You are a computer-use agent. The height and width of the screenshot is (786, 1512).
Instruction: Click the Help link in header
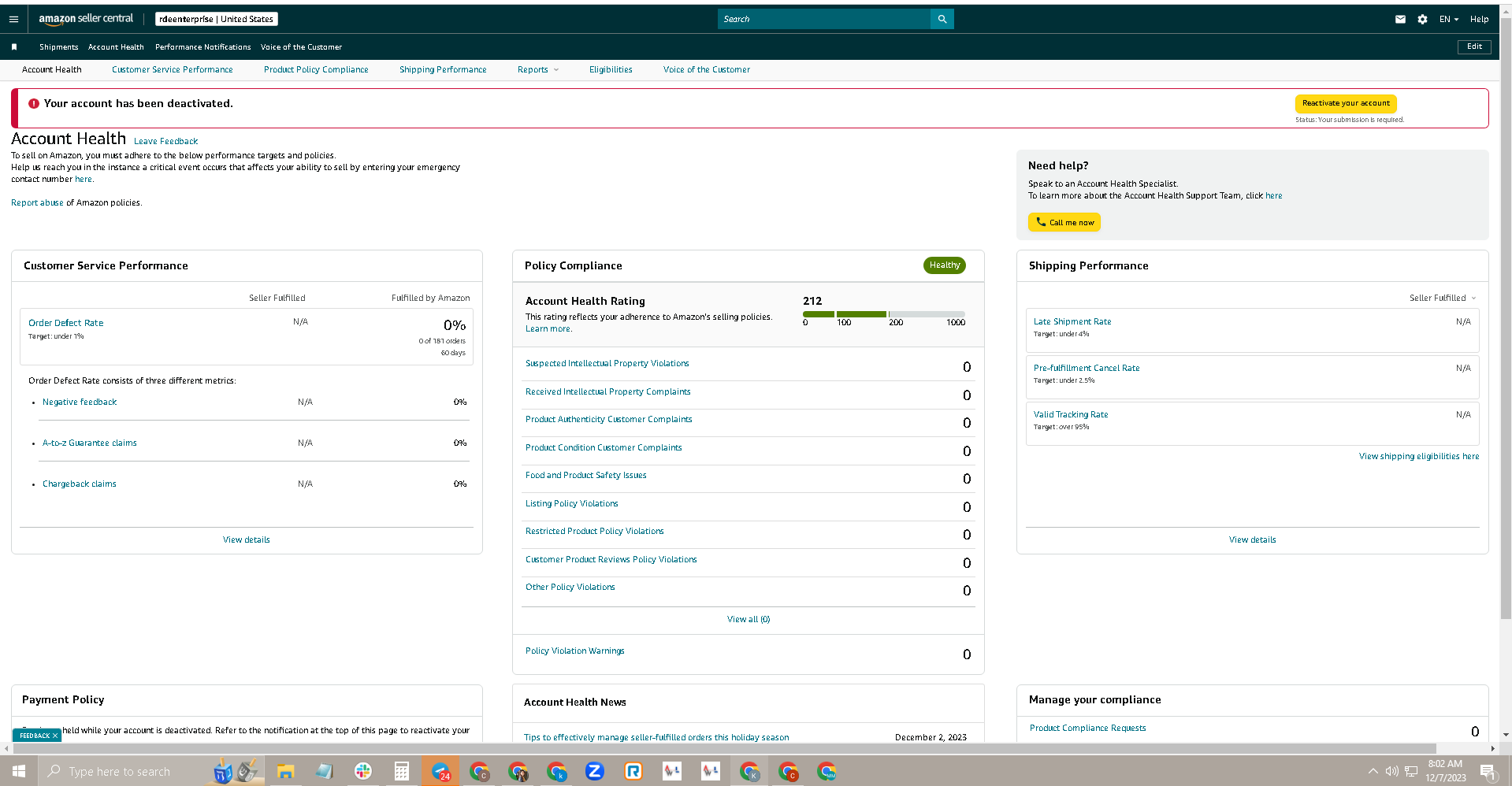(1479, 19)
